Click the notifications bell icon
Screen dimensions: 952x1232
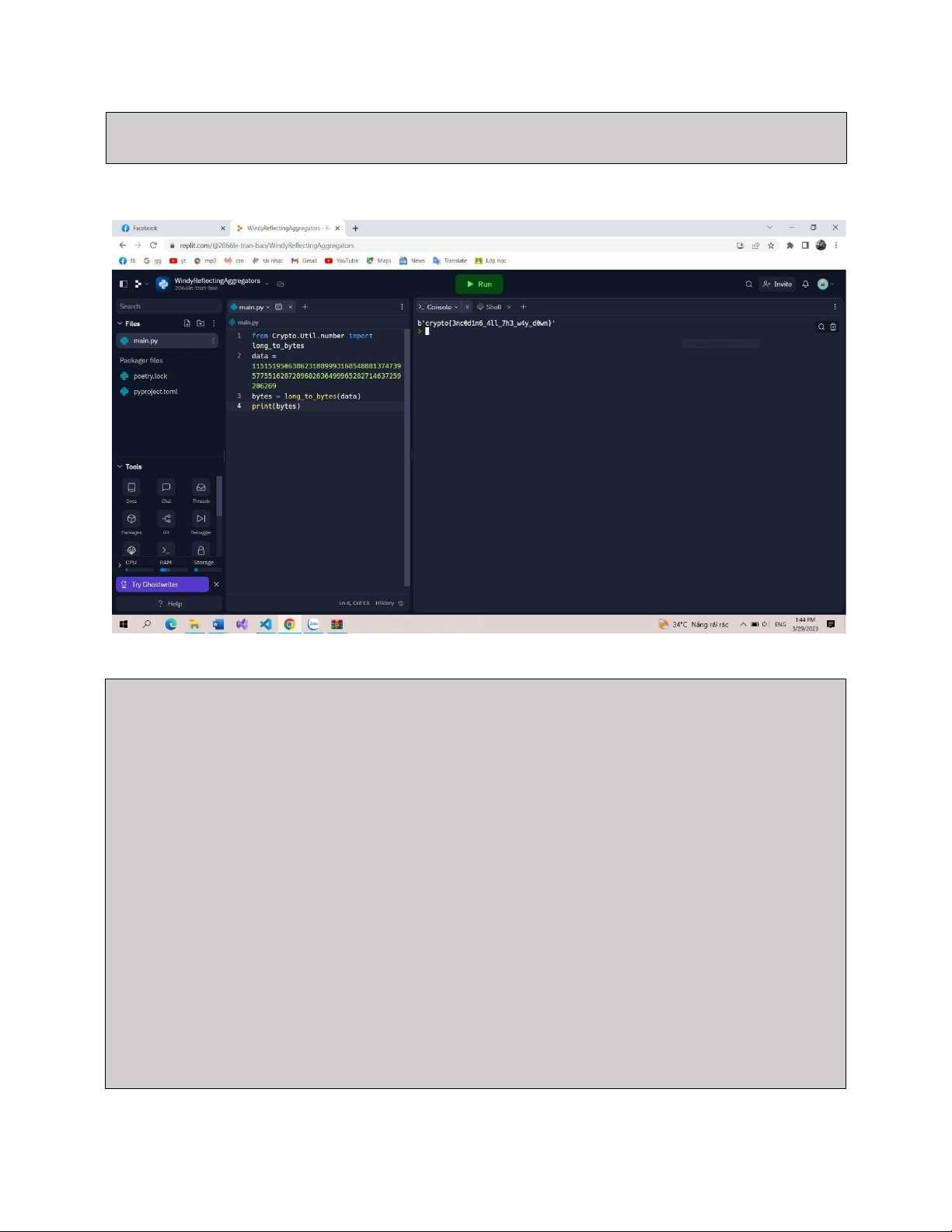click(x=805, y=284)
